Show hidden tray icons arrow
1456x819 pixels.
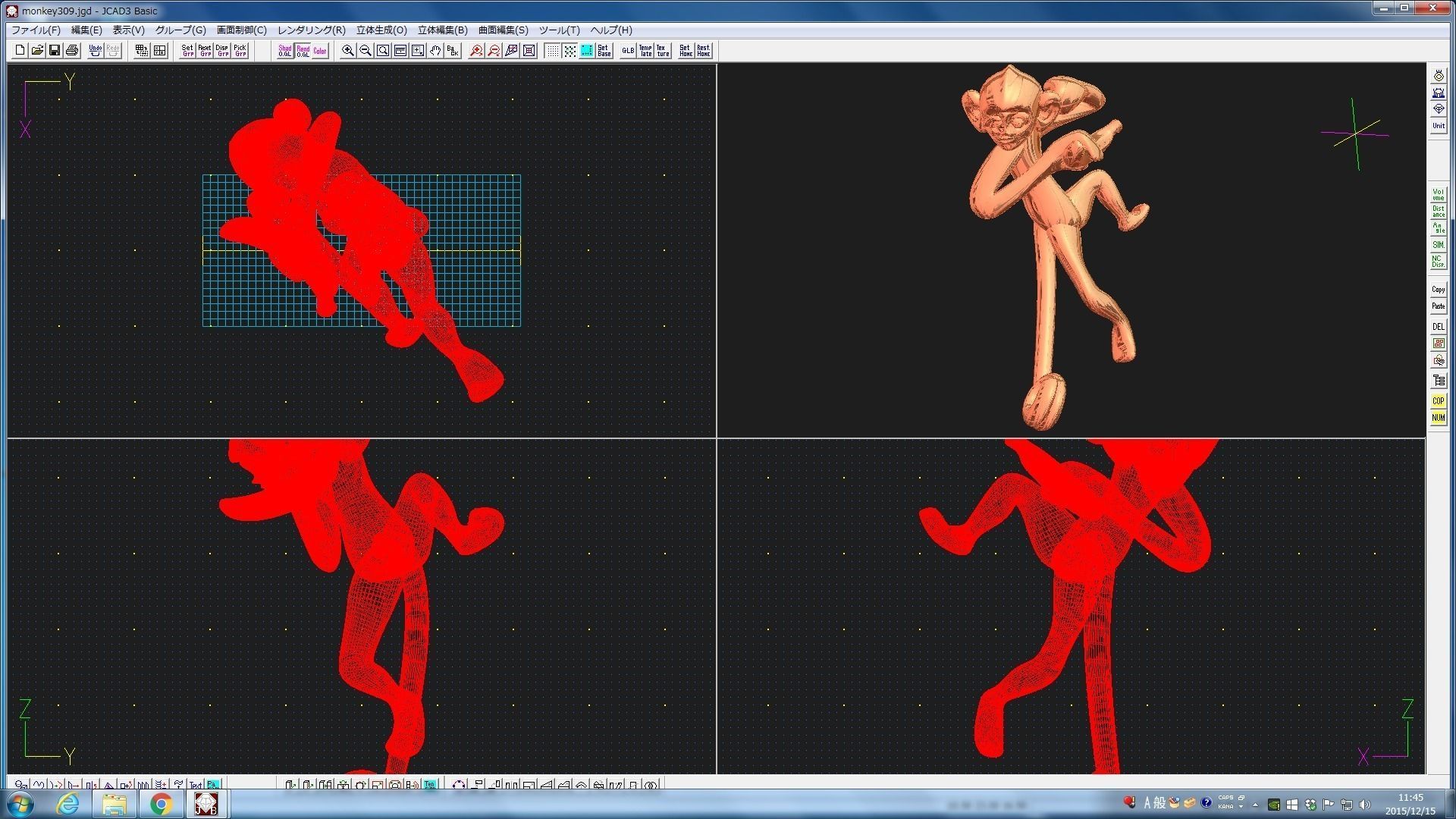pos(1255,805)
